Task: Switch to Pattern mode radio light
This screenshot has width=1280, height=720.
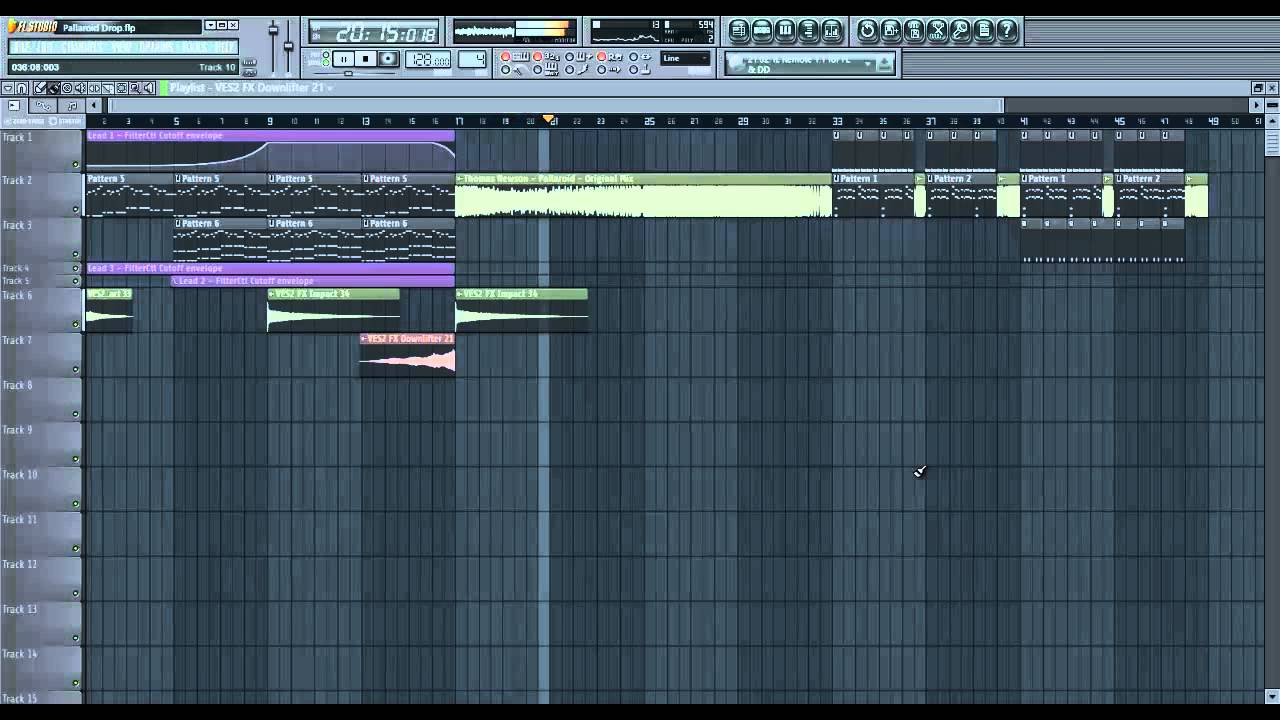Action: (326, 54)
